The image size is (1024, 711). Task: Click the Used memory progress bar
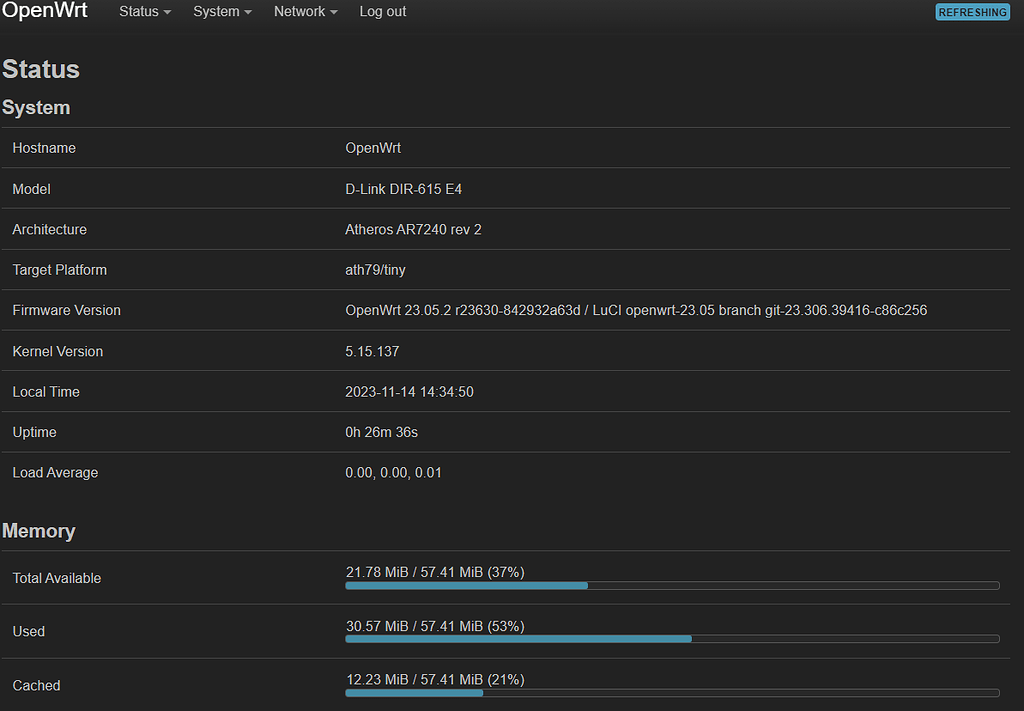[672, 639]
